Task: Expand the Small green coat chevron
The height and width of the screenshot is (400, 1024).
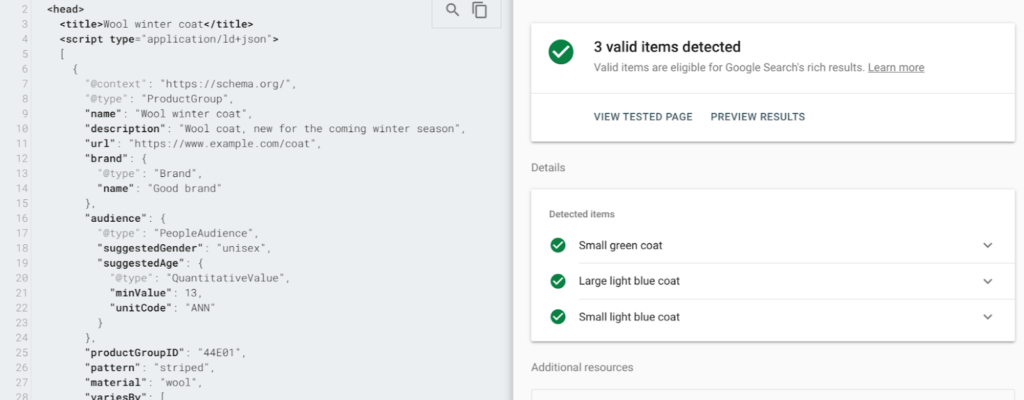Action: pos(988,245)
